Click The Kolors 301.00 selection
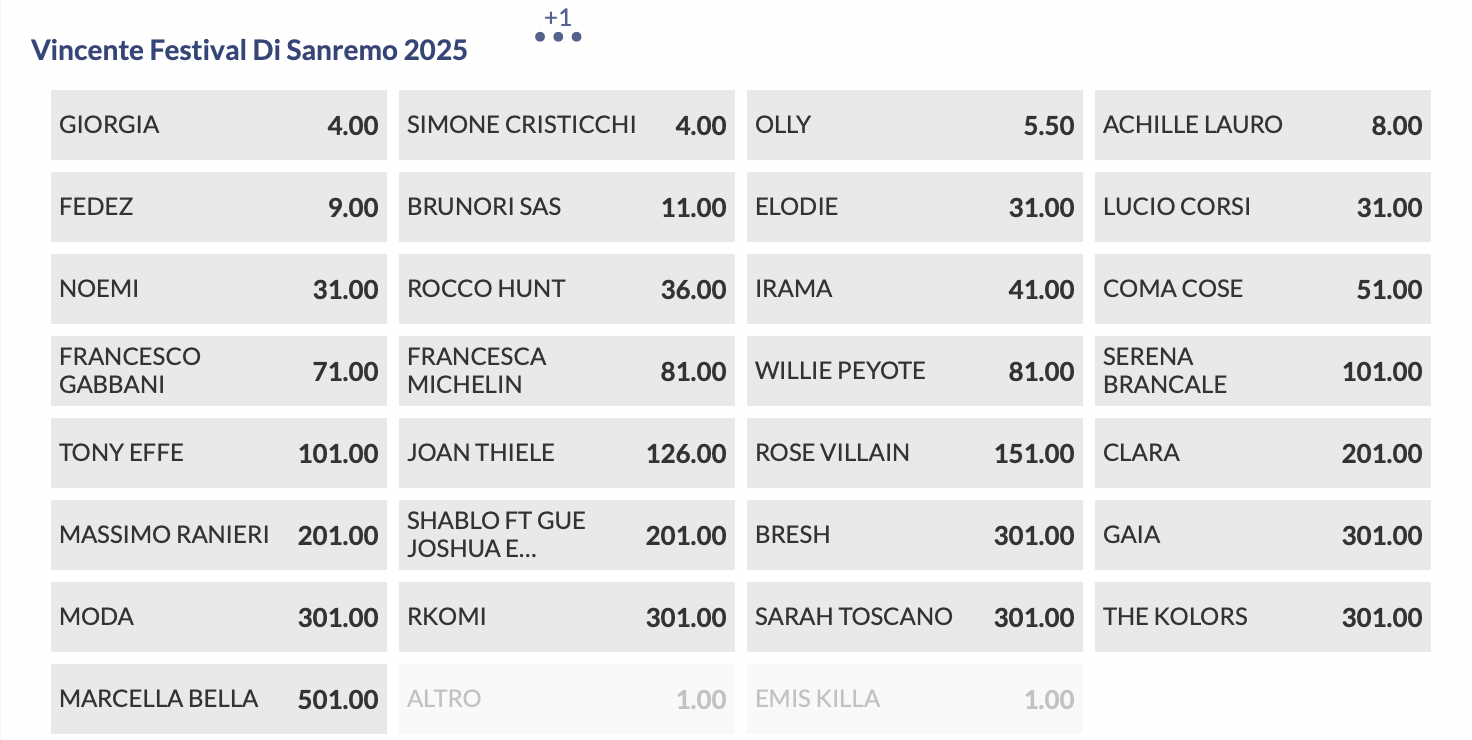Screen dimensions: 1472x740 [x=1262, y=617]
